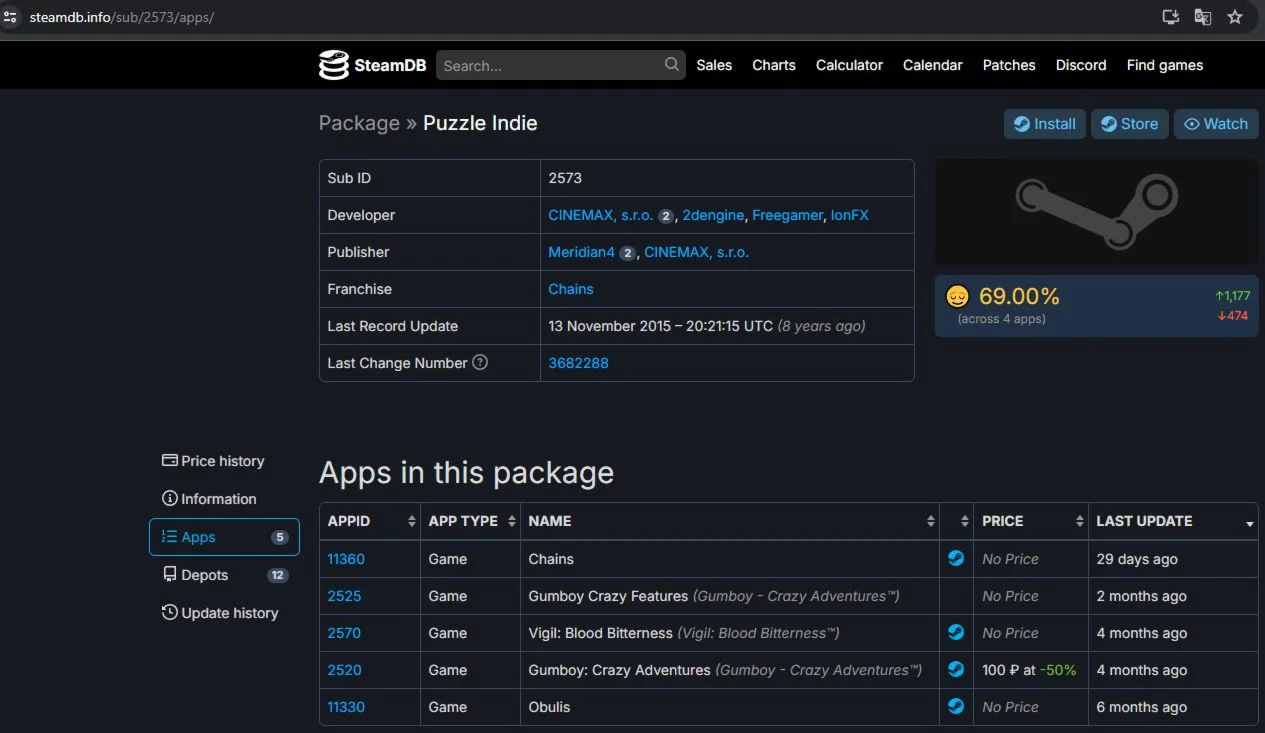Screen dimensions: 1265x733
Task: Open the IonFX developer link
Action: [850, 215]
